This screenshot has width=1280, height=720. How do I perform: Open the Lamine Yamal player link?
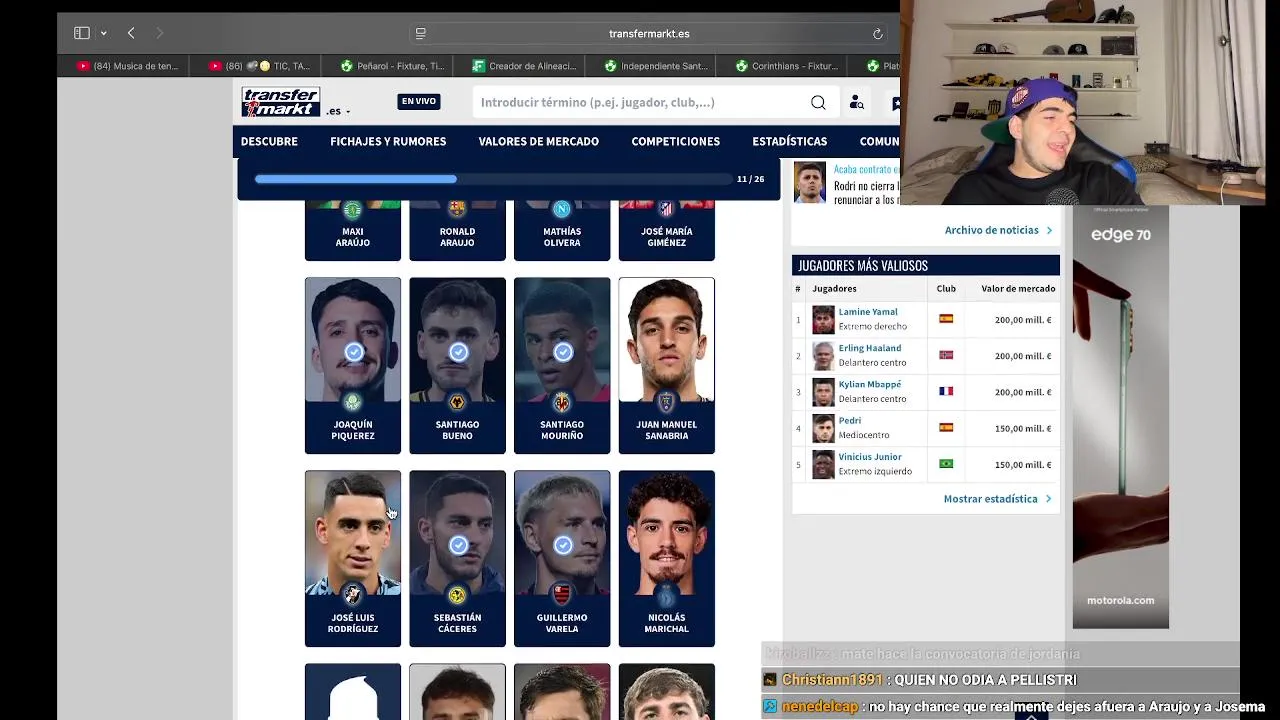(868, 312)
